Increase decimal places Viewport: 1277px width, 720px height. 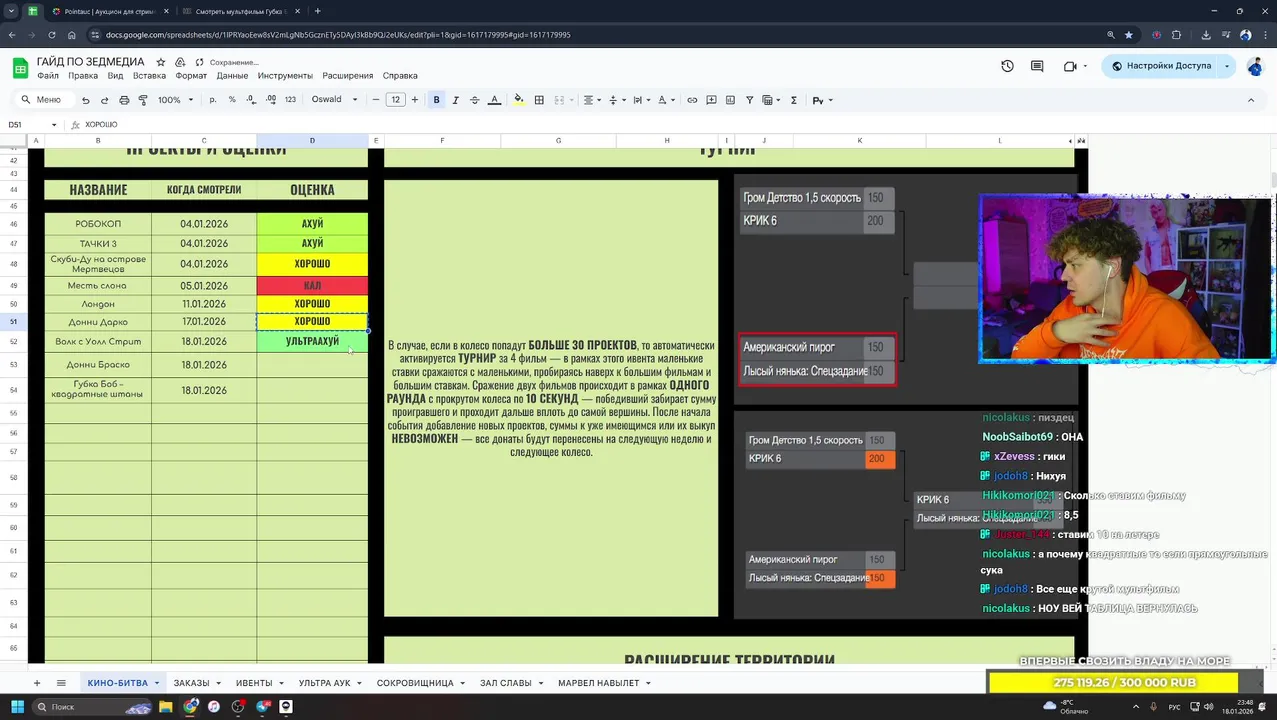[271, 100]
